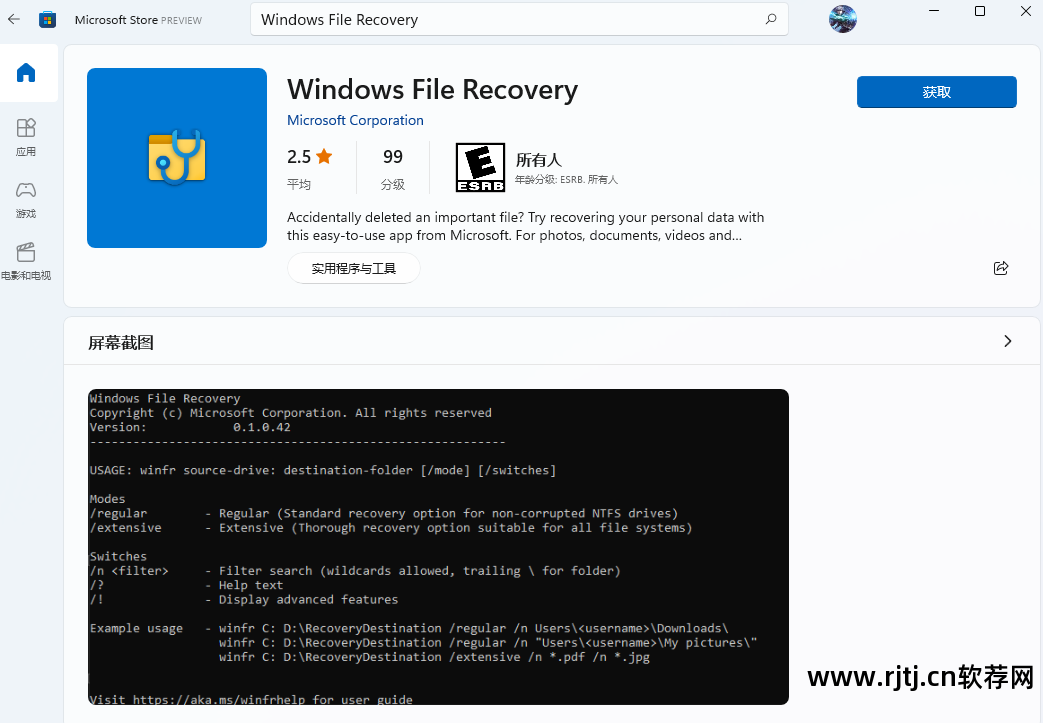This screenshot has width=1043, height=723.
Task: Click the Microsoft Store logo in title bar
Action: [x=47, y=19]
